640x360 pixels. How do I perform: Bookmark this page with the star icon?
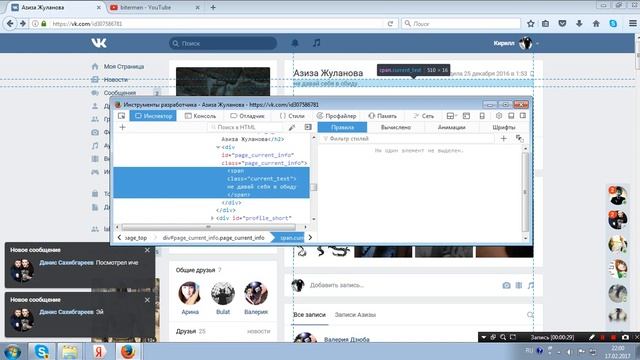pyautogui.click(x=531, y=24)
